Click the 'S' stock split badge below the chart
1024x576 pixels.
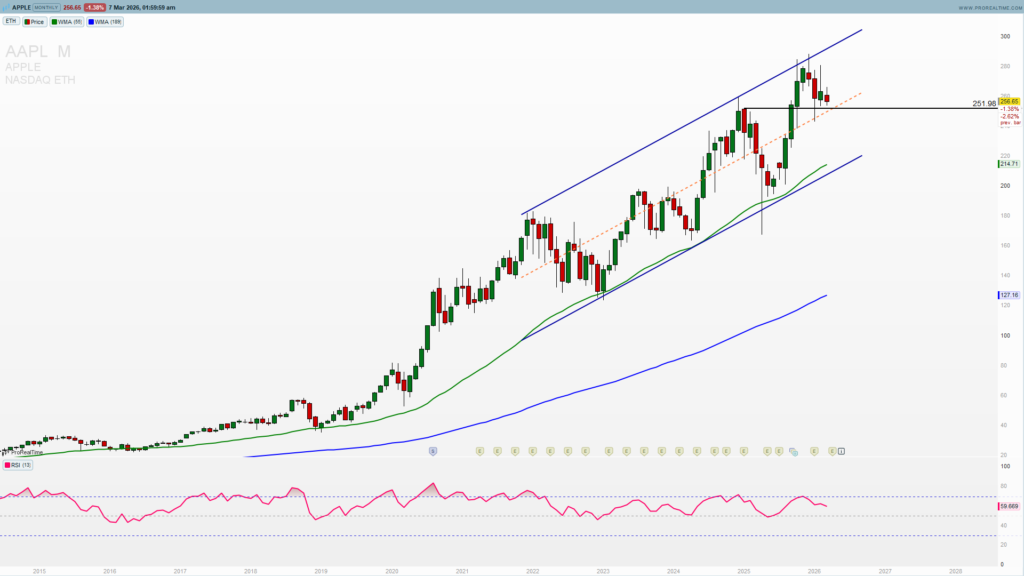[433, 450]
